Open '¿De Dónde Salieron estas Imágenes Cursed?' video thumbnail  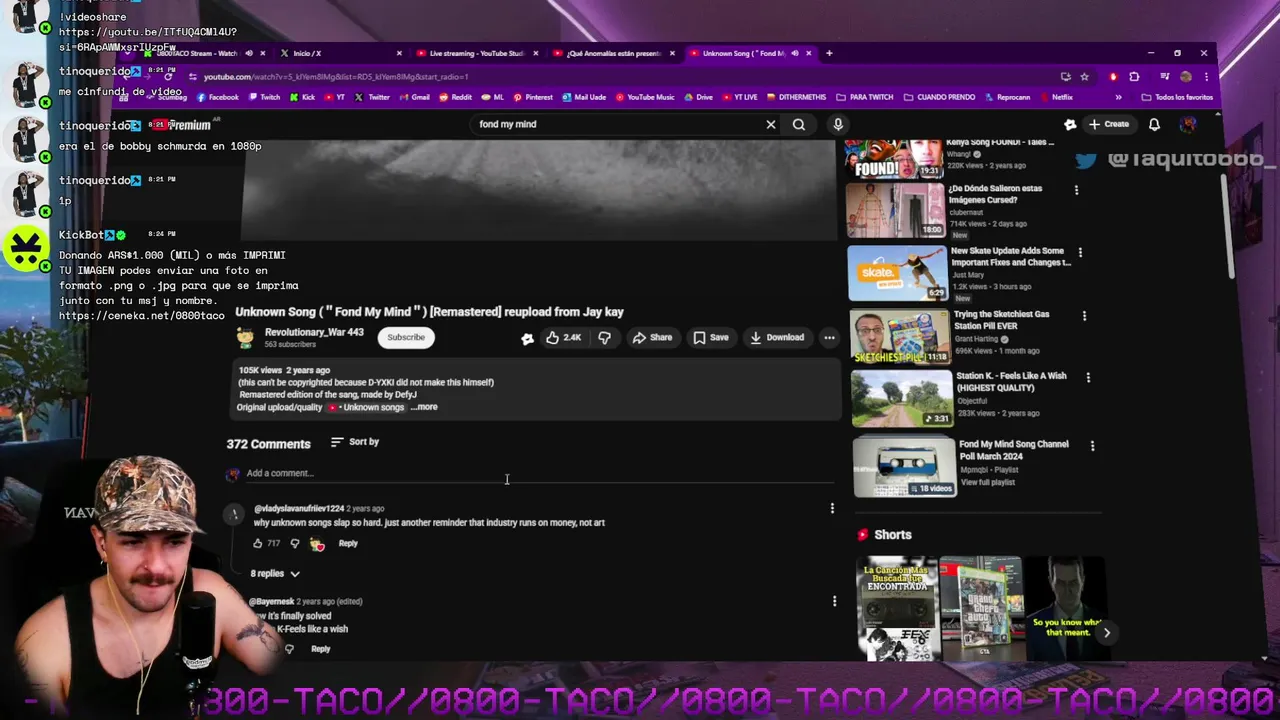coord(897,210)
